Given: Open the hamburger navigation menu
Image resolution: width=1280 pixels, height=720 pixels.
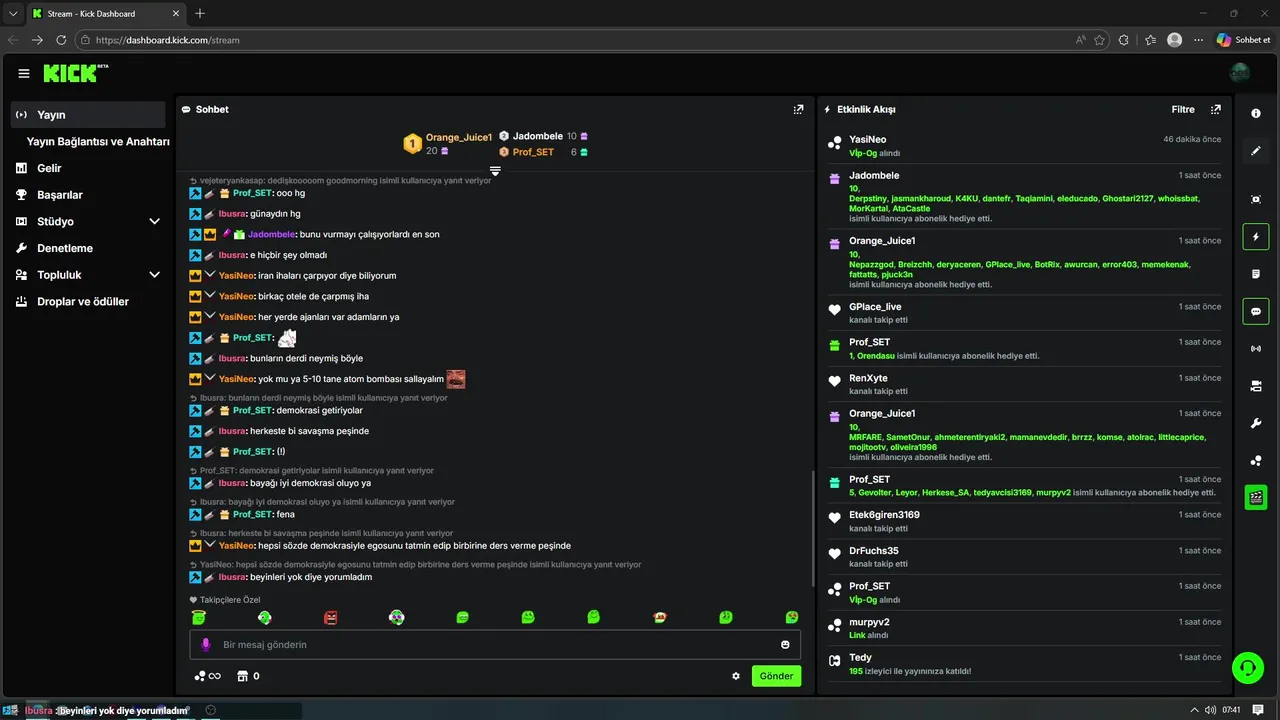Looking at the screenshot, I should point(24,73).
